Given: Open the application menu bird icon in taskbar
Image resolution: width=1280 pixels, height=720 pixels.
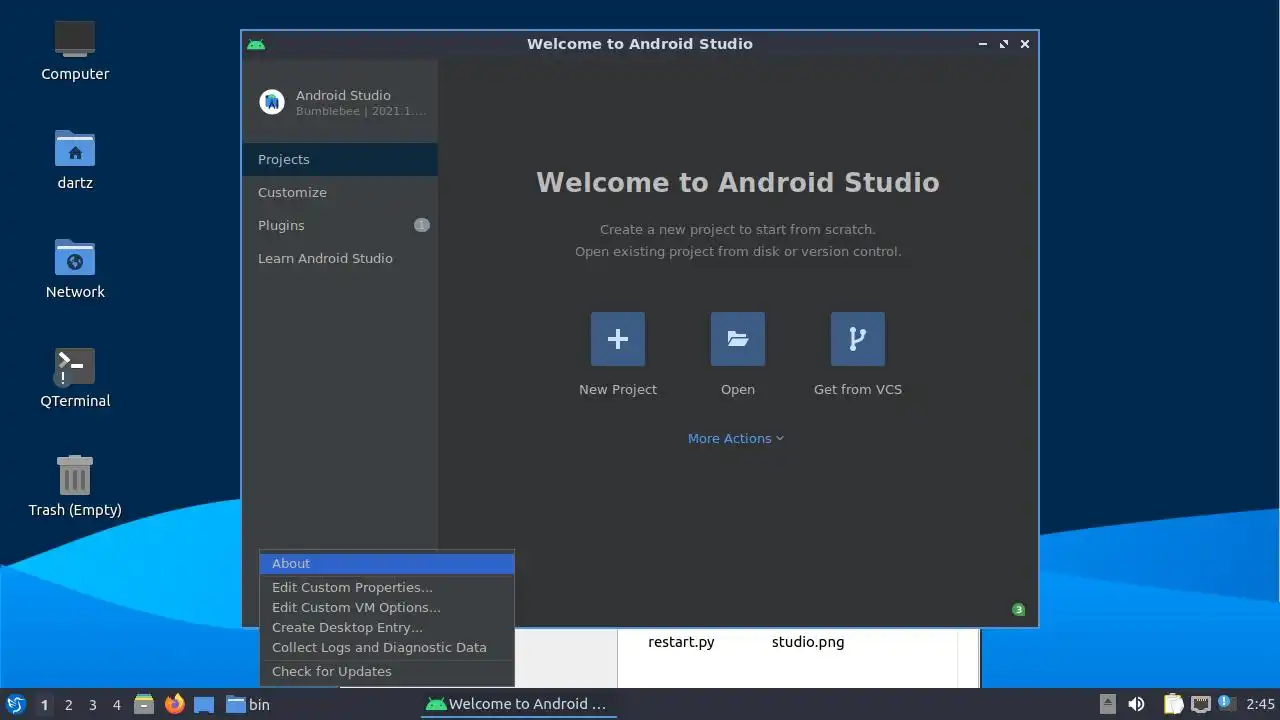Looking at the screenshot, I should click(15, 704).
